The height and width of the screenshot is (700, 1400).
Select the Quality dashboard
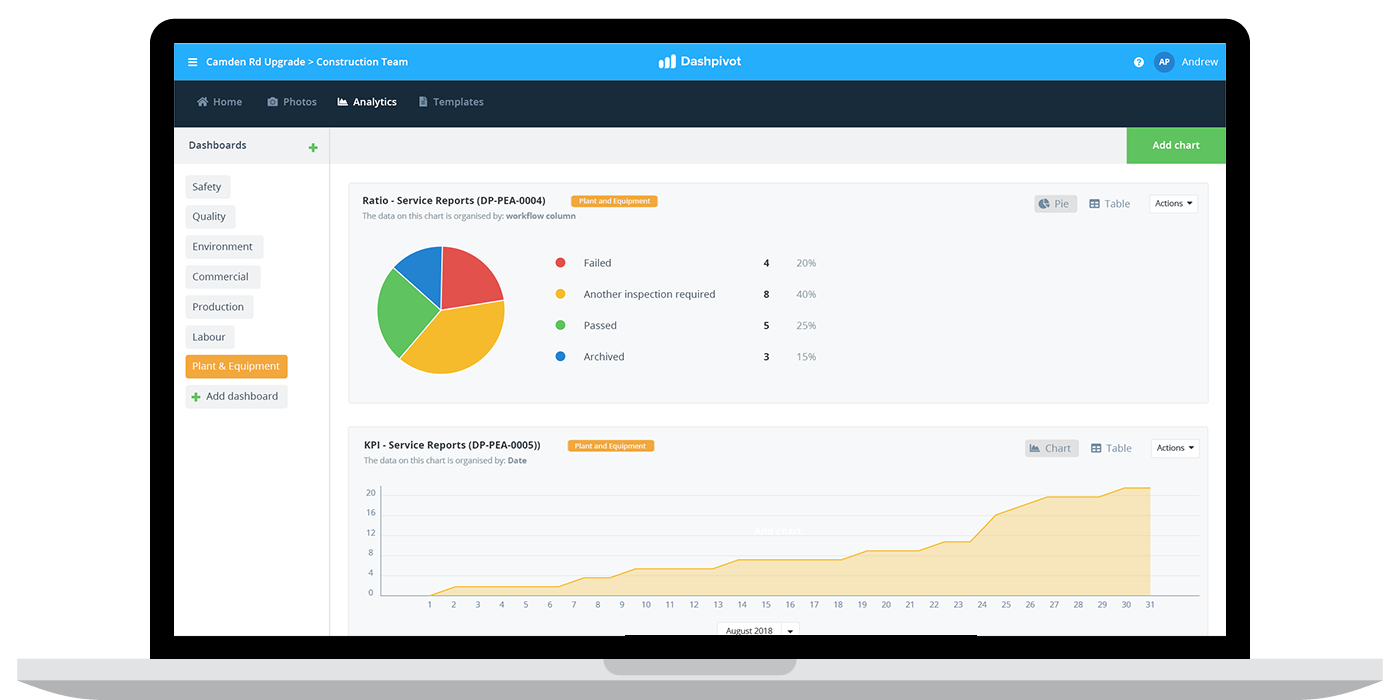coord(210,216)
